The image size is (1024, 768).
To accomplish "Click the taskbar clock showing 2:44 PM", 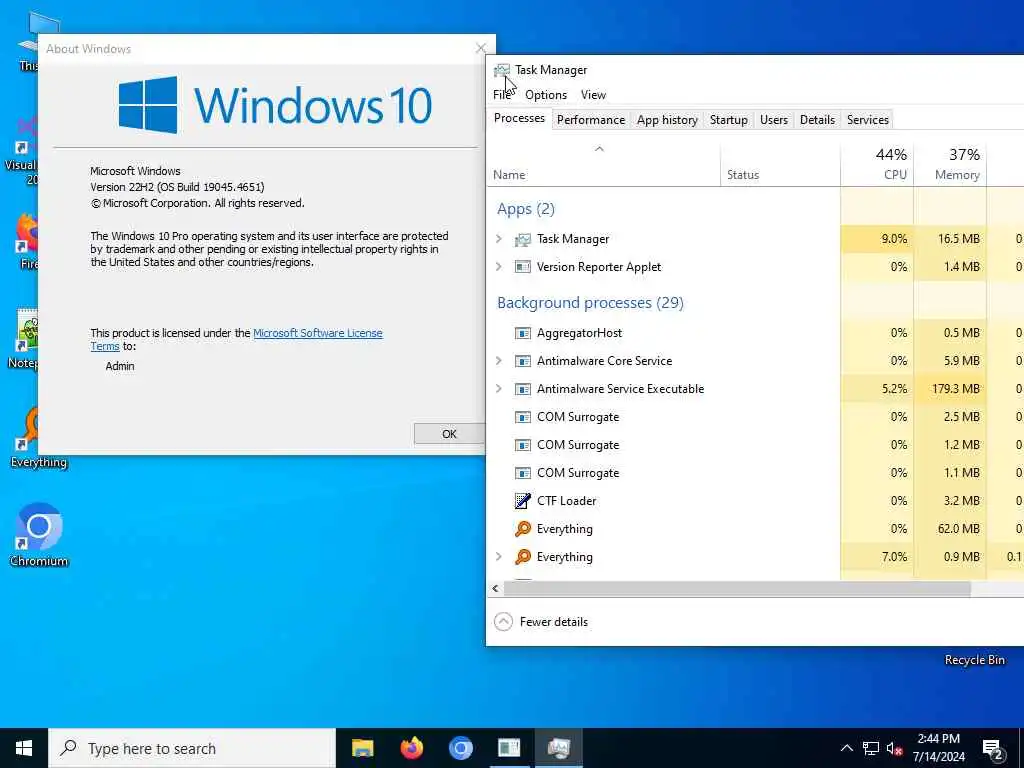I will tap(938, 748).
